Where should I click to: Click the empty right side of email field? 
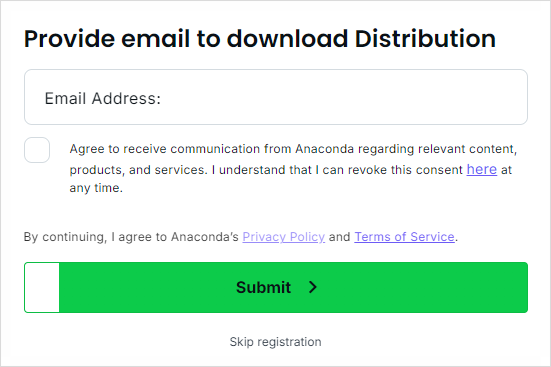coord(422,97)
